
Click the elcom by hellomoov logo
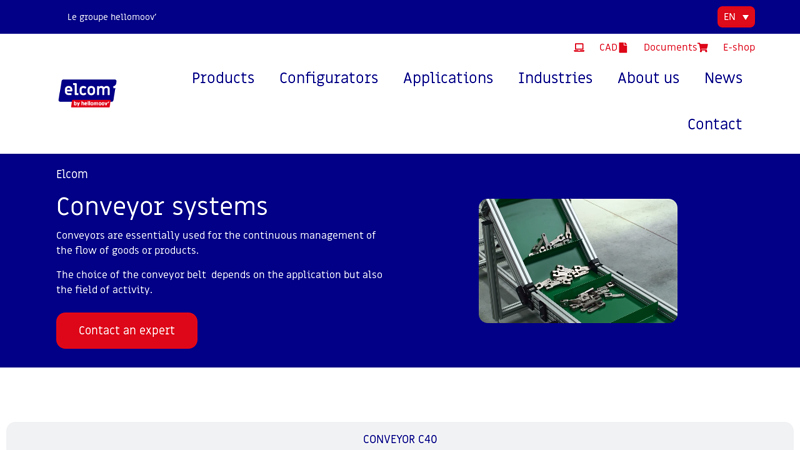[x=87, y=93]
